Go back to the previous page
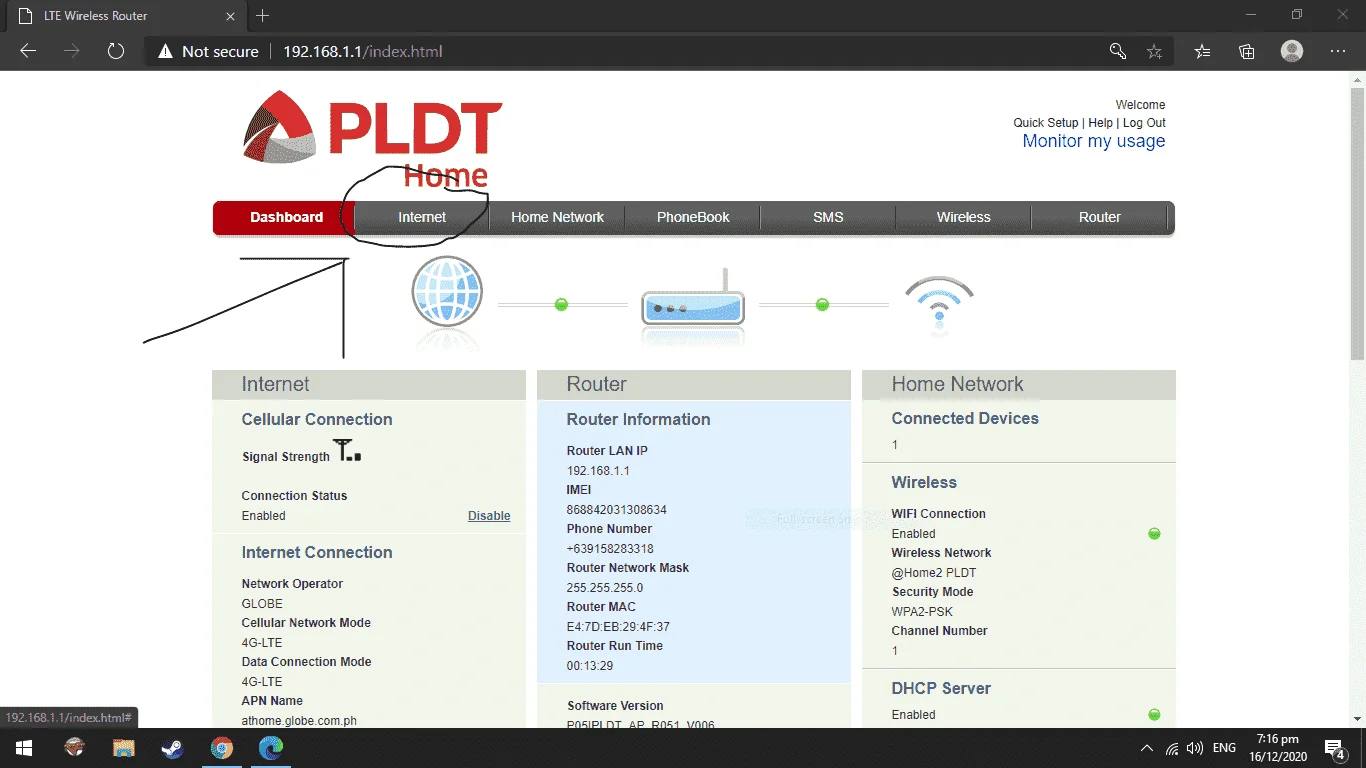The width and height of the screenshot is (1366, 768). (28, 51)
